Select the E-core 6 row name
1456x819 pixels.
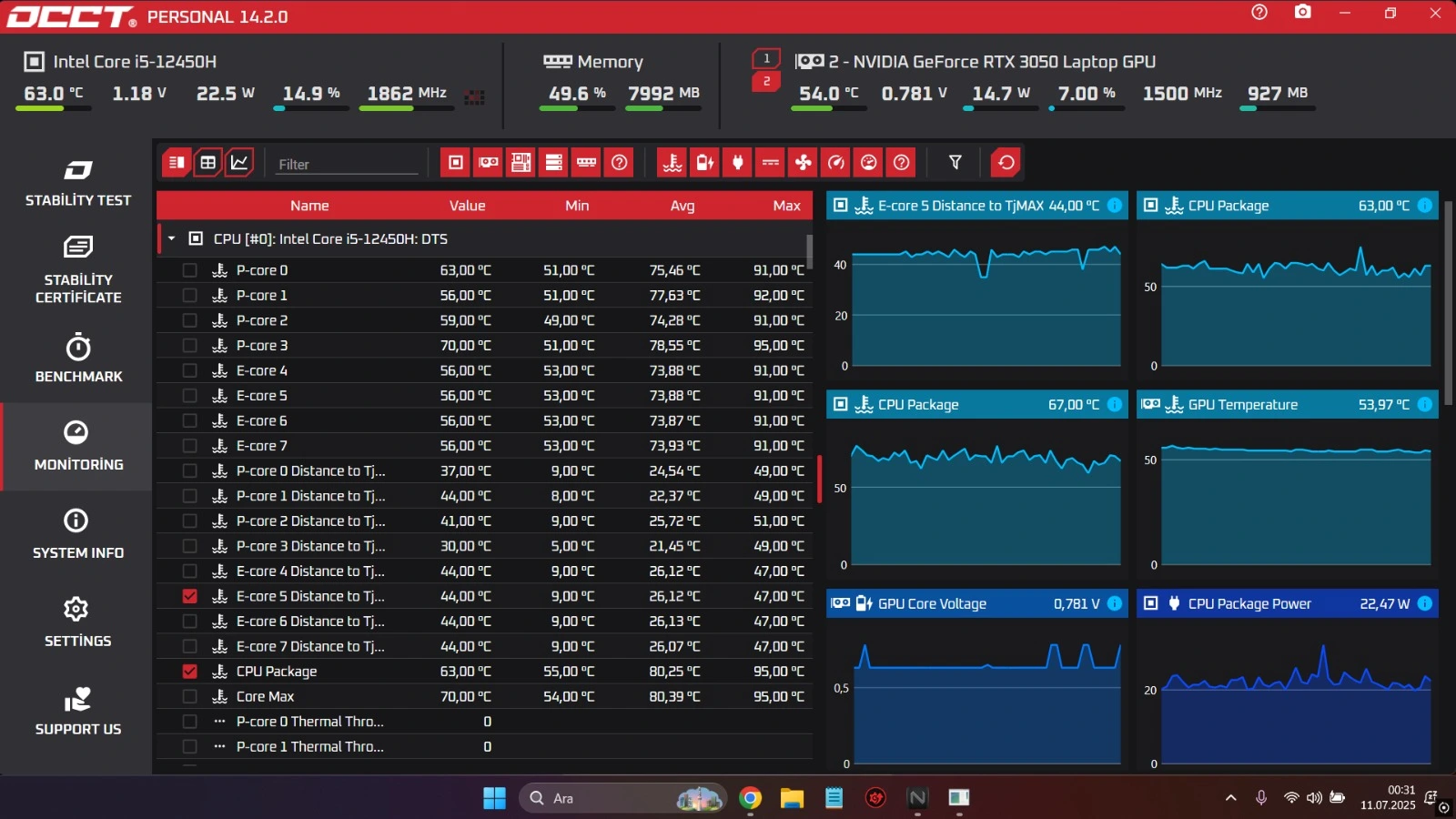(262, 421)
